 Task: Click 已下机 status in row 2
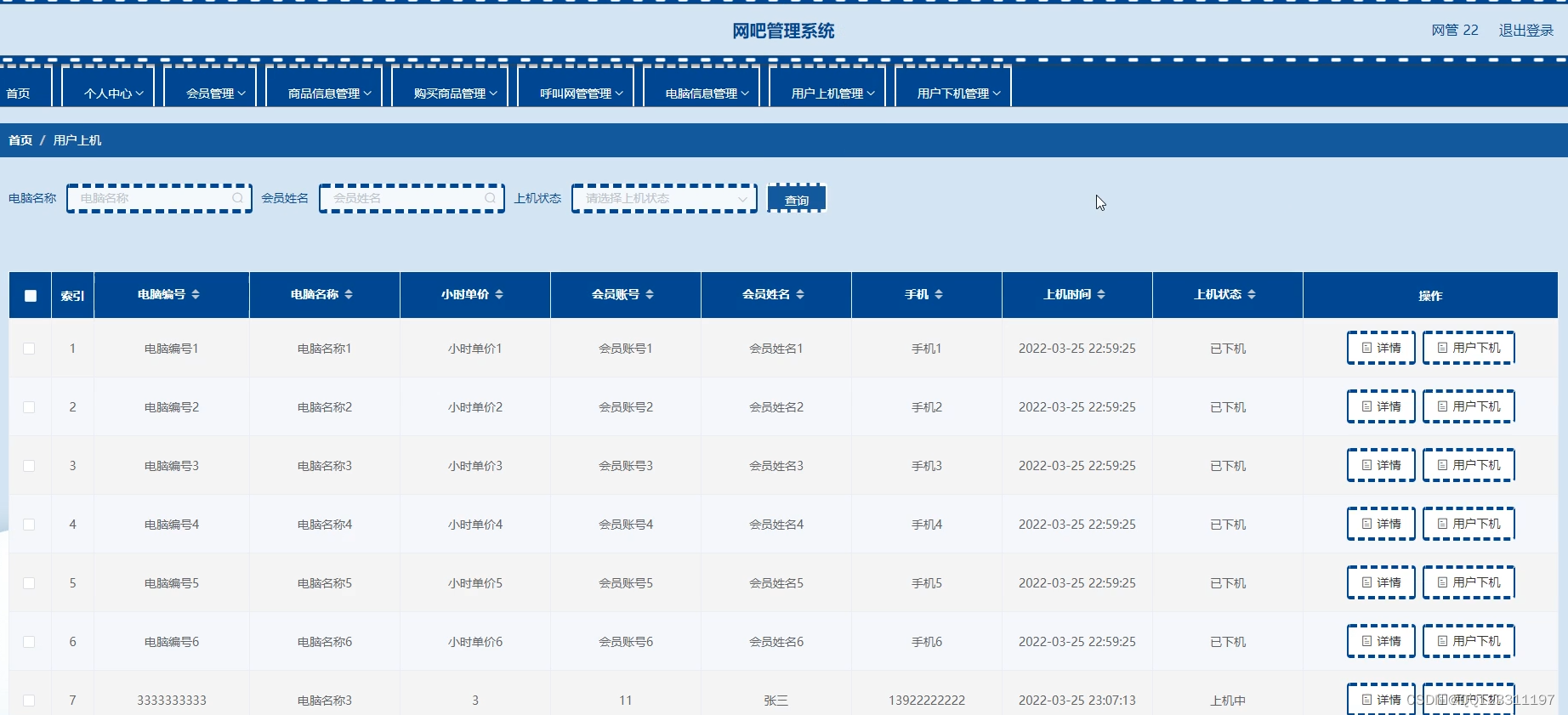pos(1228,407)
